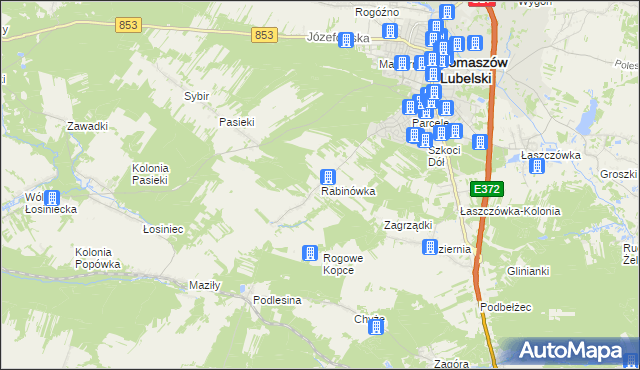Screen dimensions: 640x370
Task: Click the building marker on Józefowska
Action: click(x=346, y=40)
